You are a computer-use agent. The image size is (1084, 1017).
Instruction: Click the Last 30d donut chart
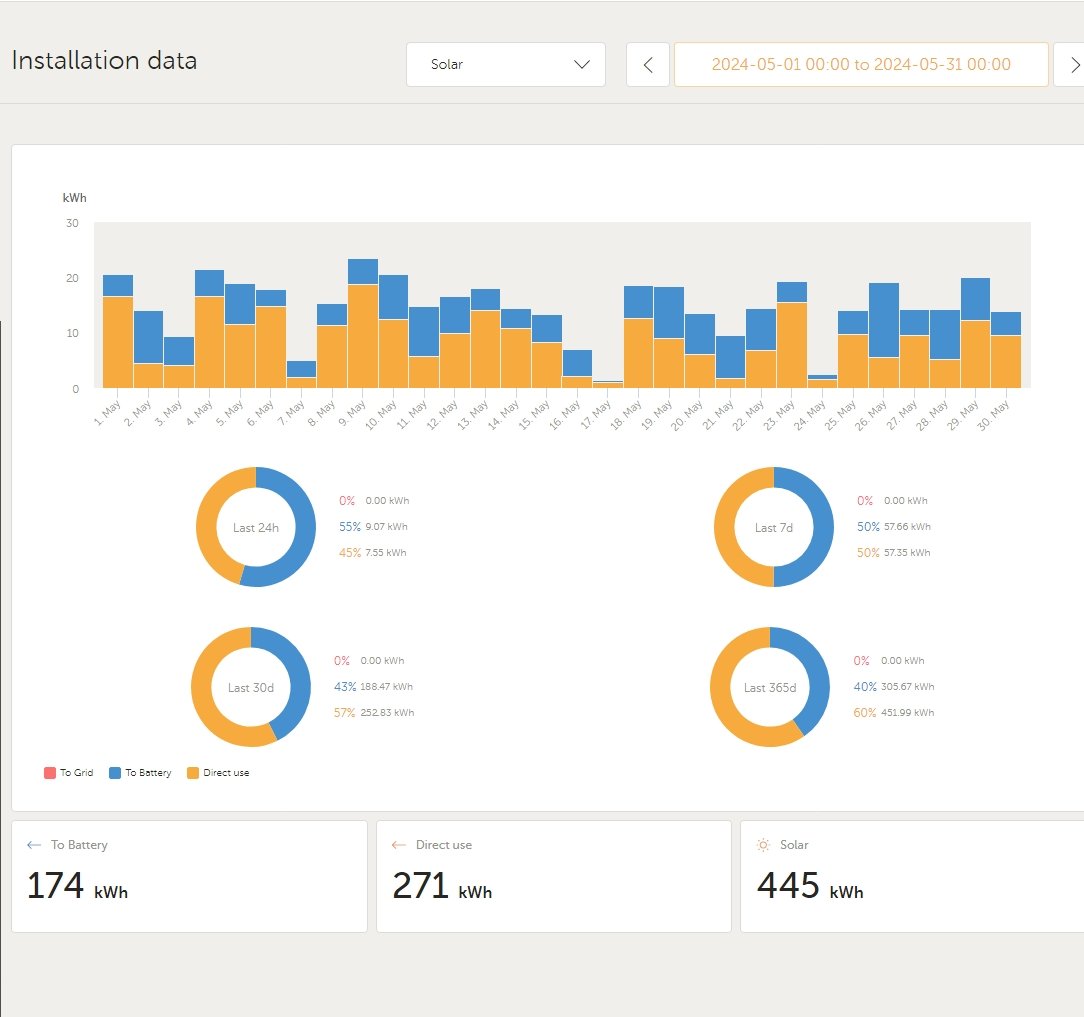[x=251, y=687]
